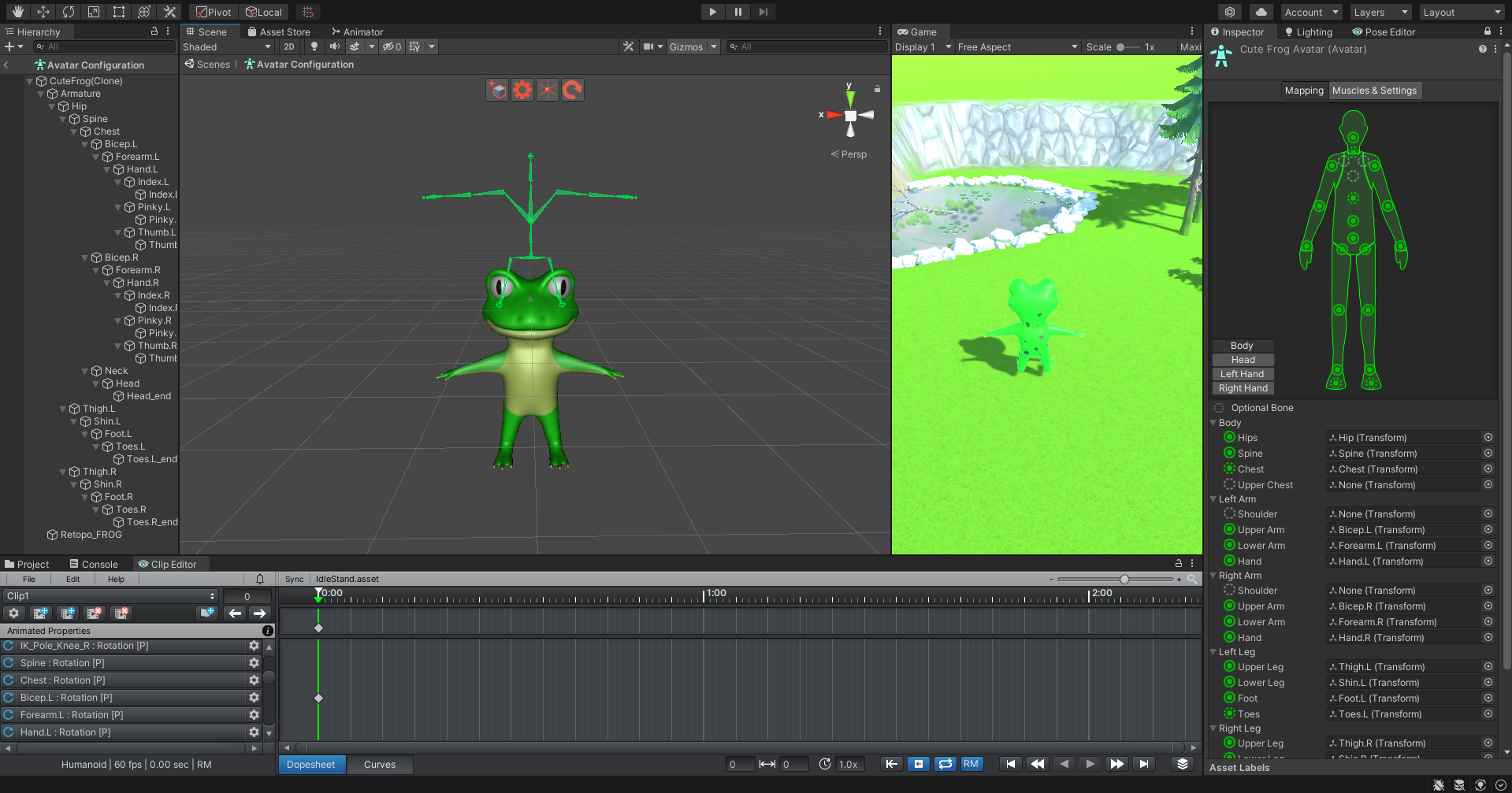Image resolution: width=1512 pixels, height=793 pixels.
Task: Jump to last frame in the Clip Editor
Action: [1144, 764]
